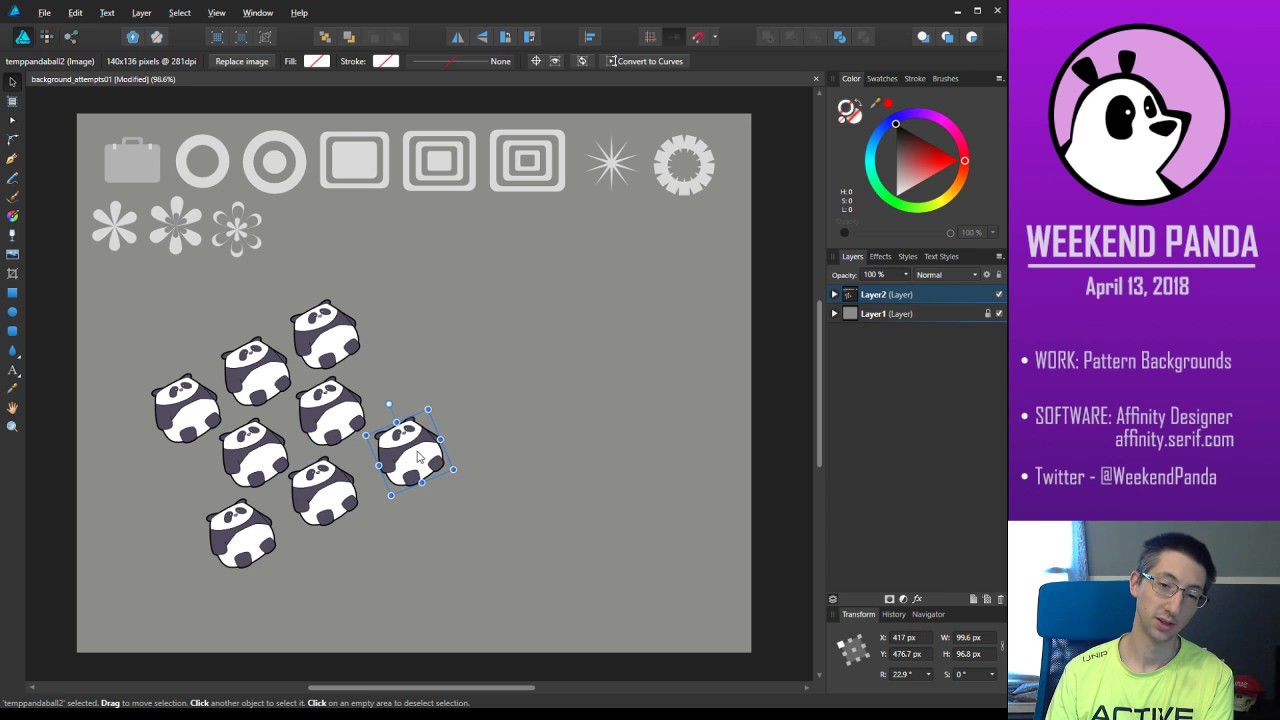Select the Pencil tool
The image size is (1280, 720).
pyautogui.click(x=12, y=178)
